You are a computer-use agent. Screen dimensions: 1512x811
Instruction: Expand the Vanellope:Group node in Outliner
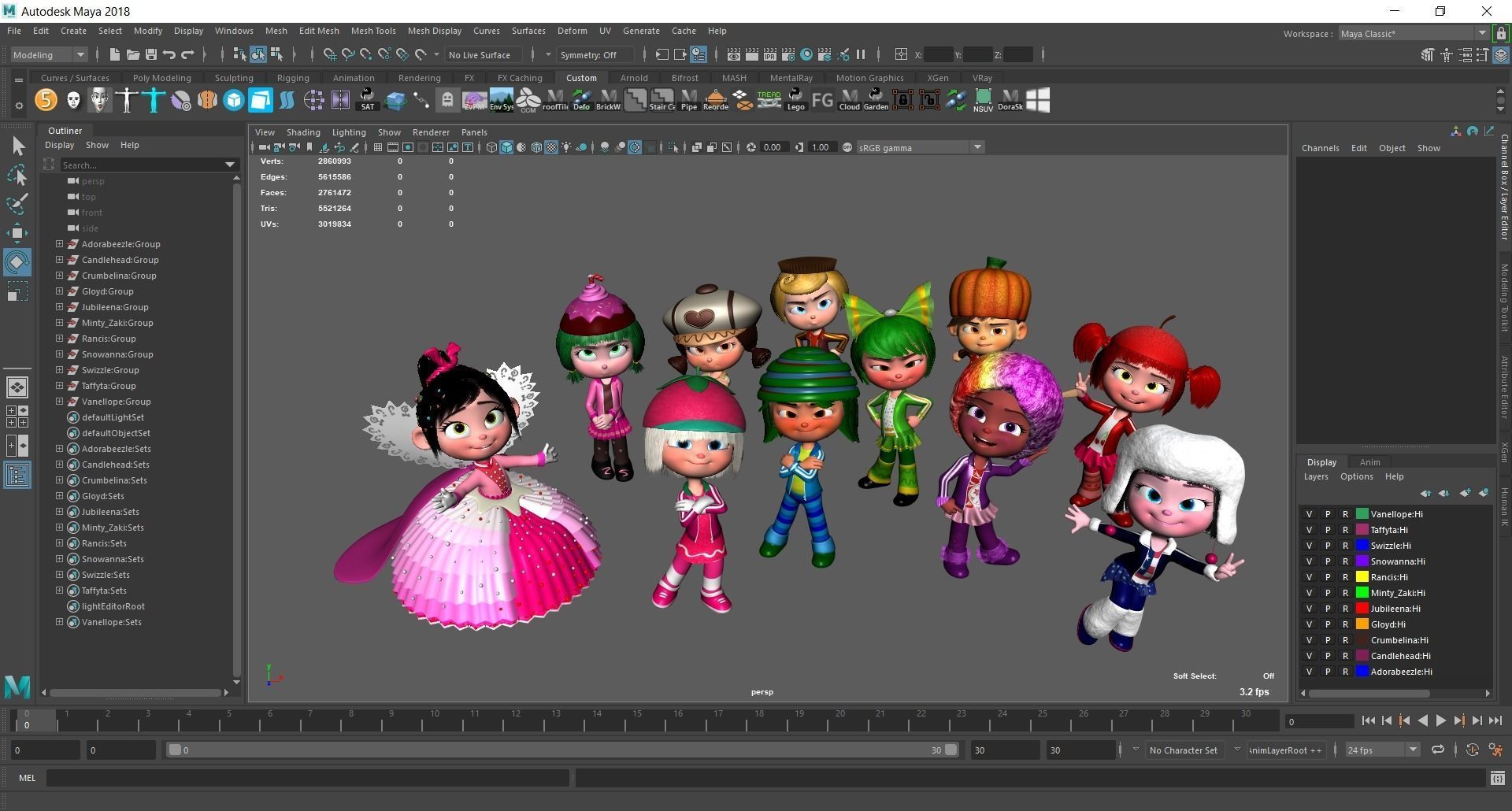[x=59, y=402]
